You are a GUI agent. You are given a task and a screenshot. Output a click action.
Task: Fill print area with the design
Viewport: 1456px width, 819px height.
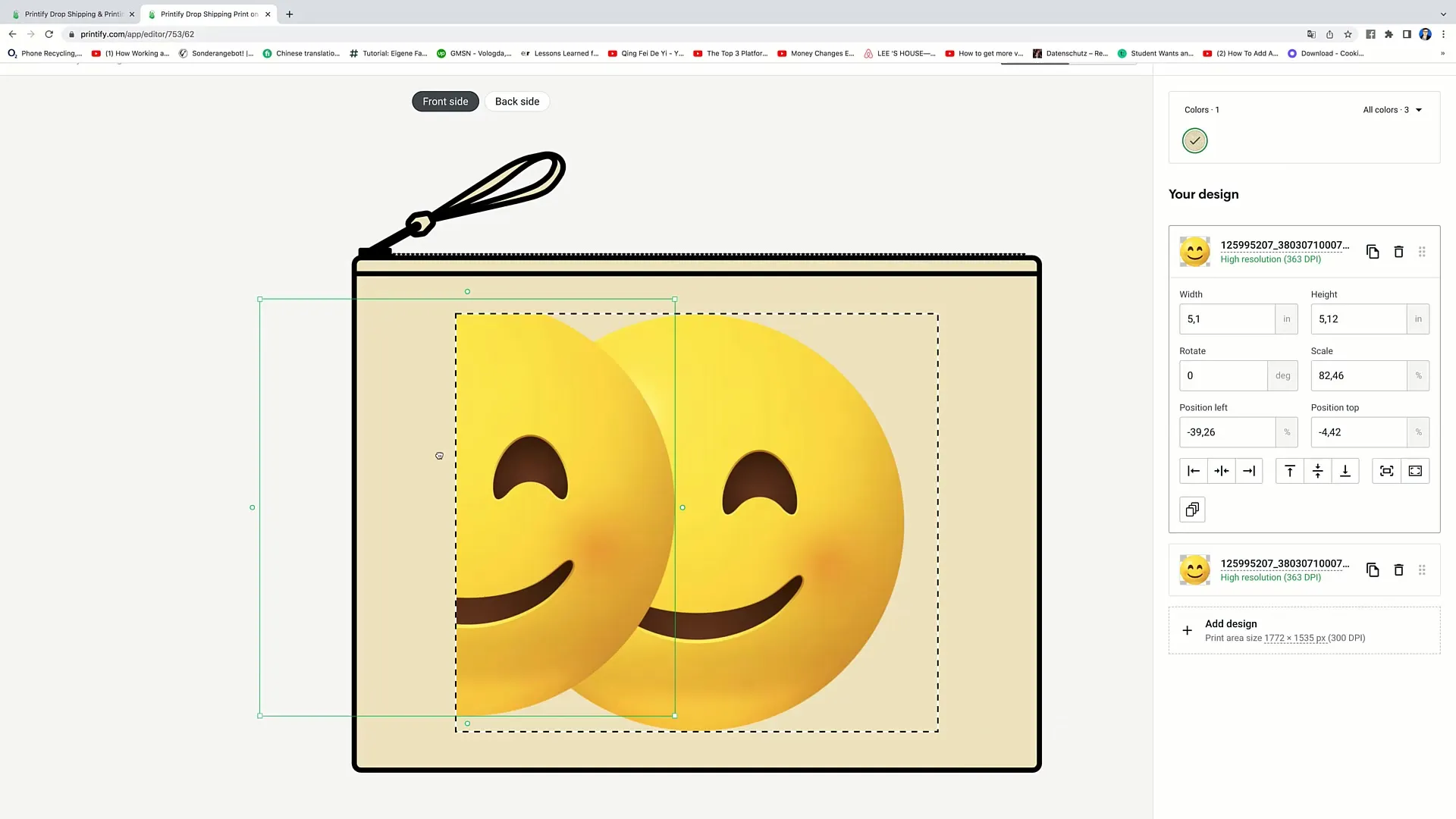coord(1415,471)
